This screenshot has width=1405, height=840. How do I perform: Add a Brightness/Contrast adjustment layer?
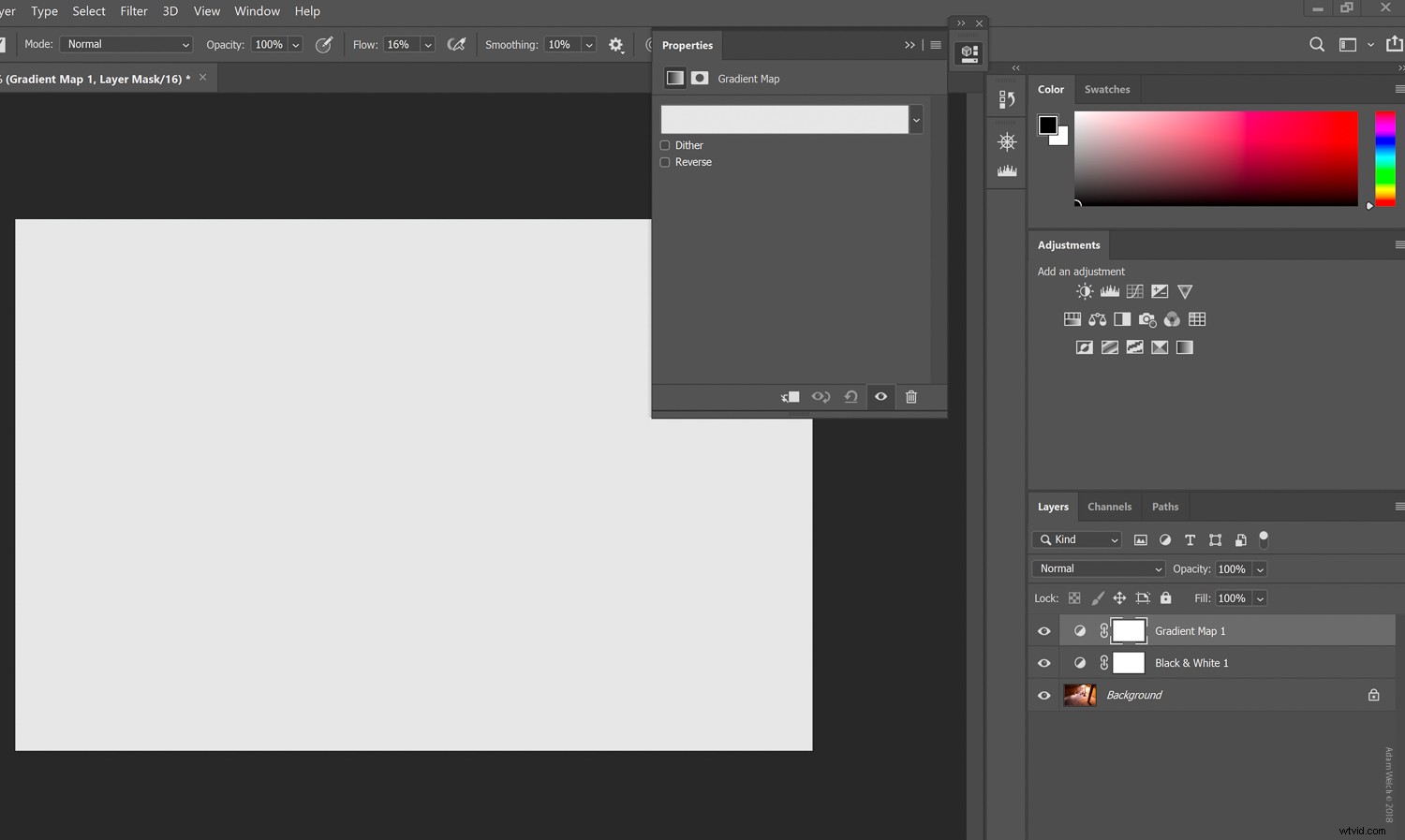tap(1084, 291)
